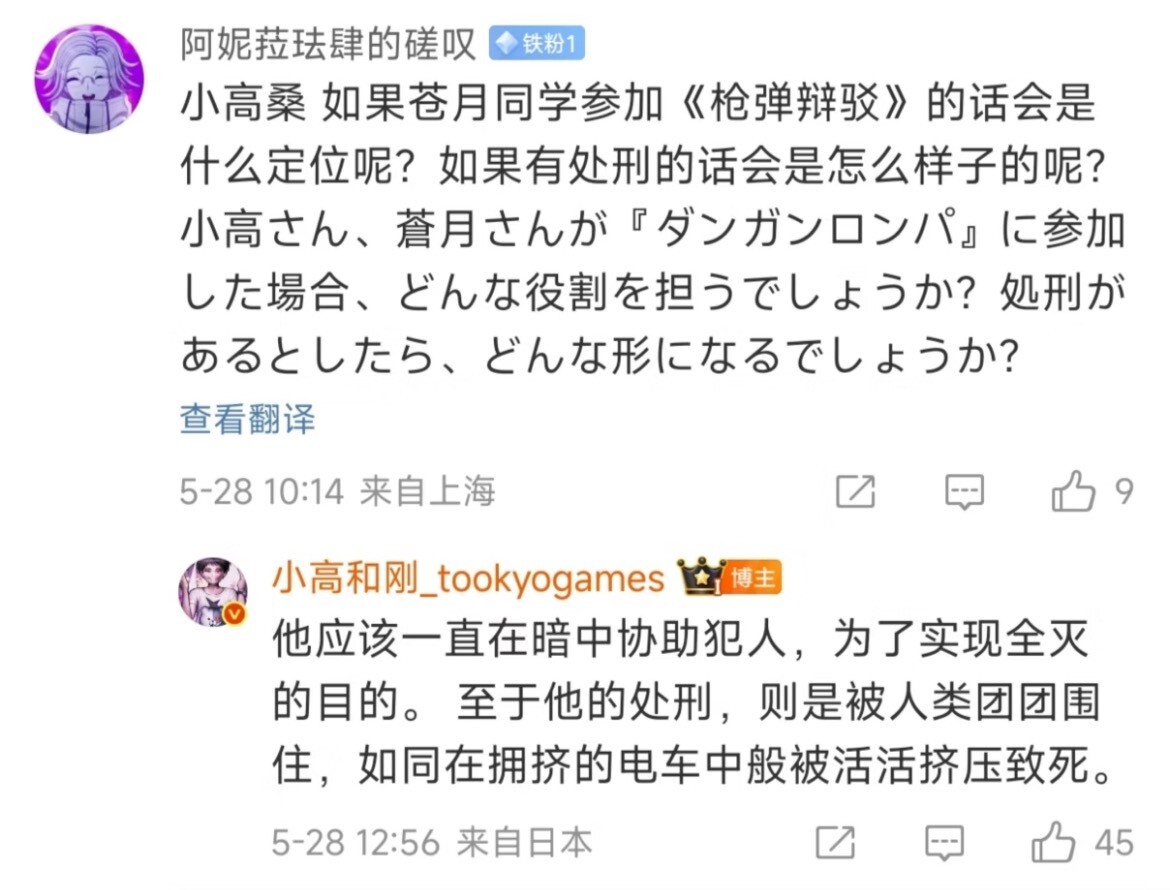Click the 45 like count
Screen dimensions: 1170x890
[x=1114, y=843]
